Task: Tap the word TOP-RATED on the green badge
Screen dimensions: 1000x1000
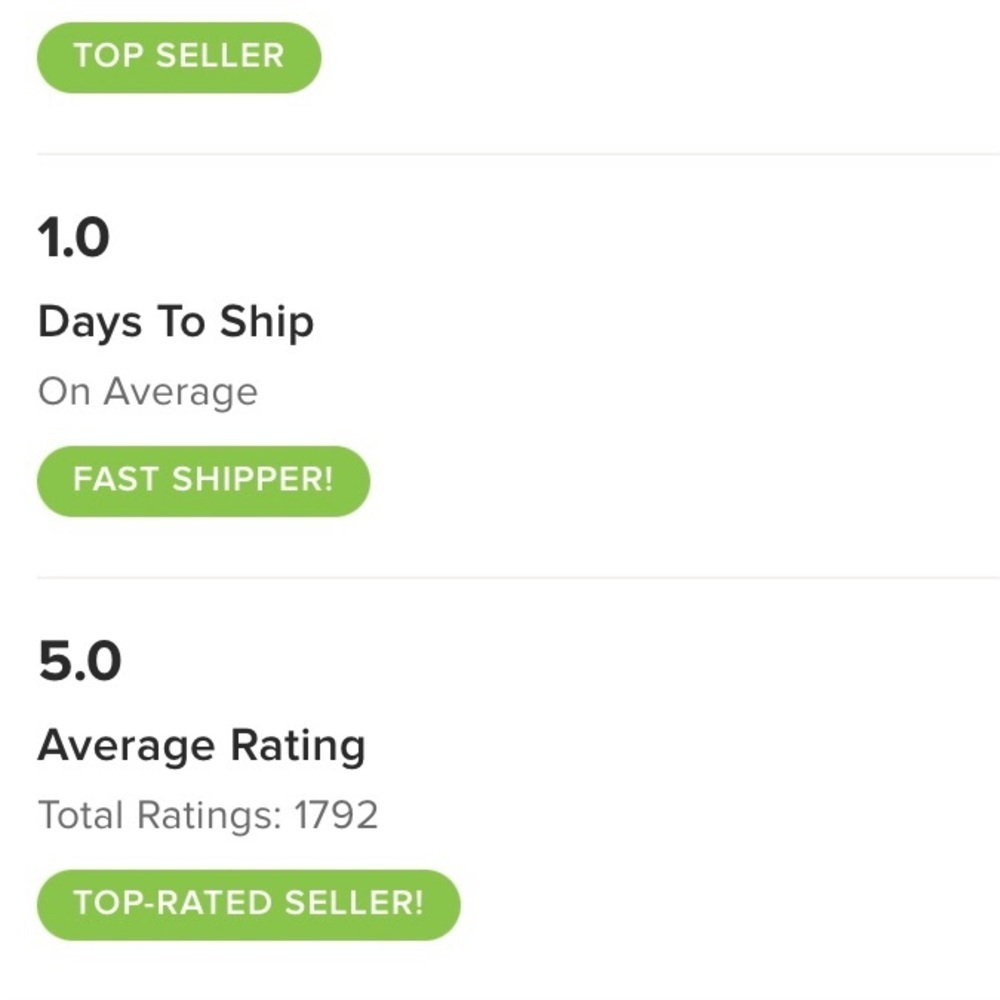Action: pos(174,904)
